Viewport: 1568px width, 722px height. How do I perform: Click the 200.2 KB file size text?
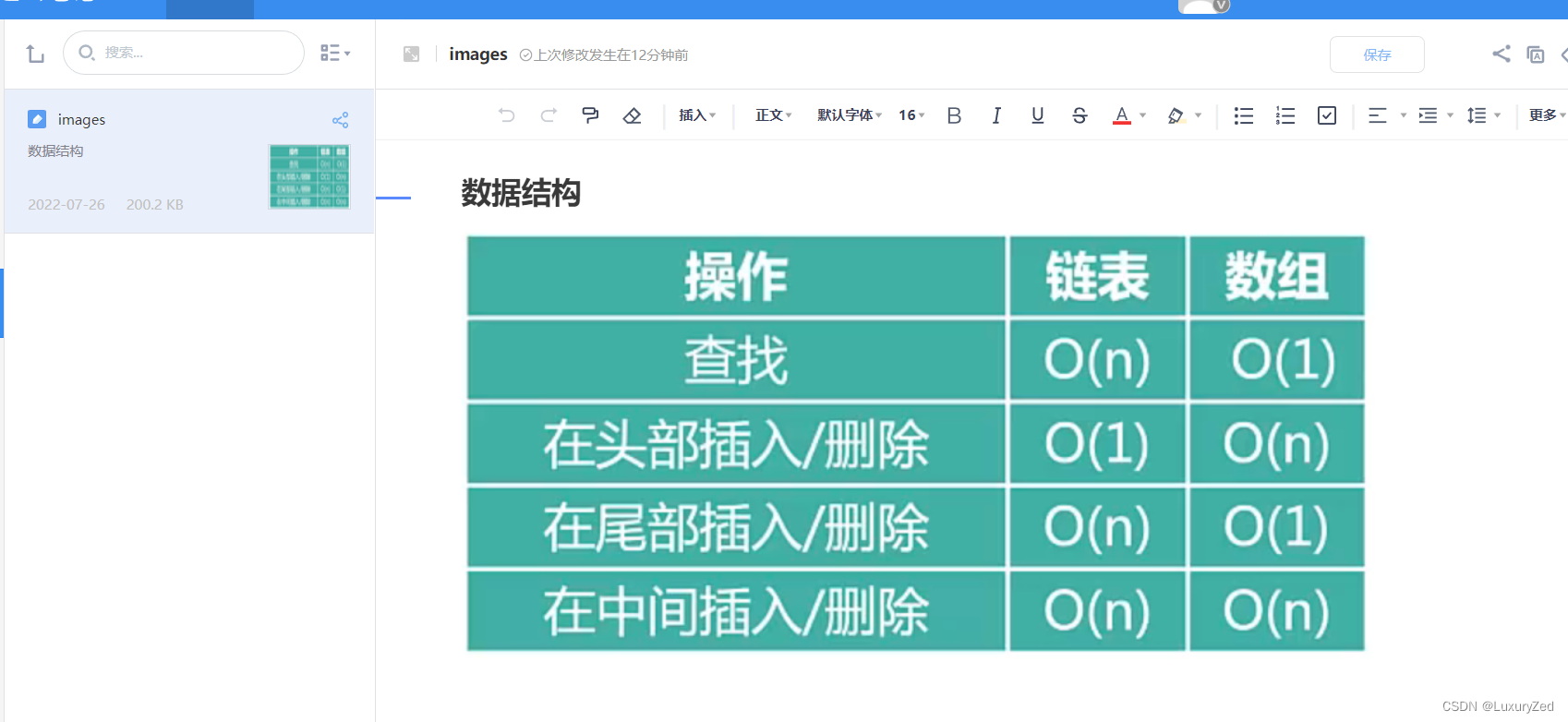click(155, 205)
